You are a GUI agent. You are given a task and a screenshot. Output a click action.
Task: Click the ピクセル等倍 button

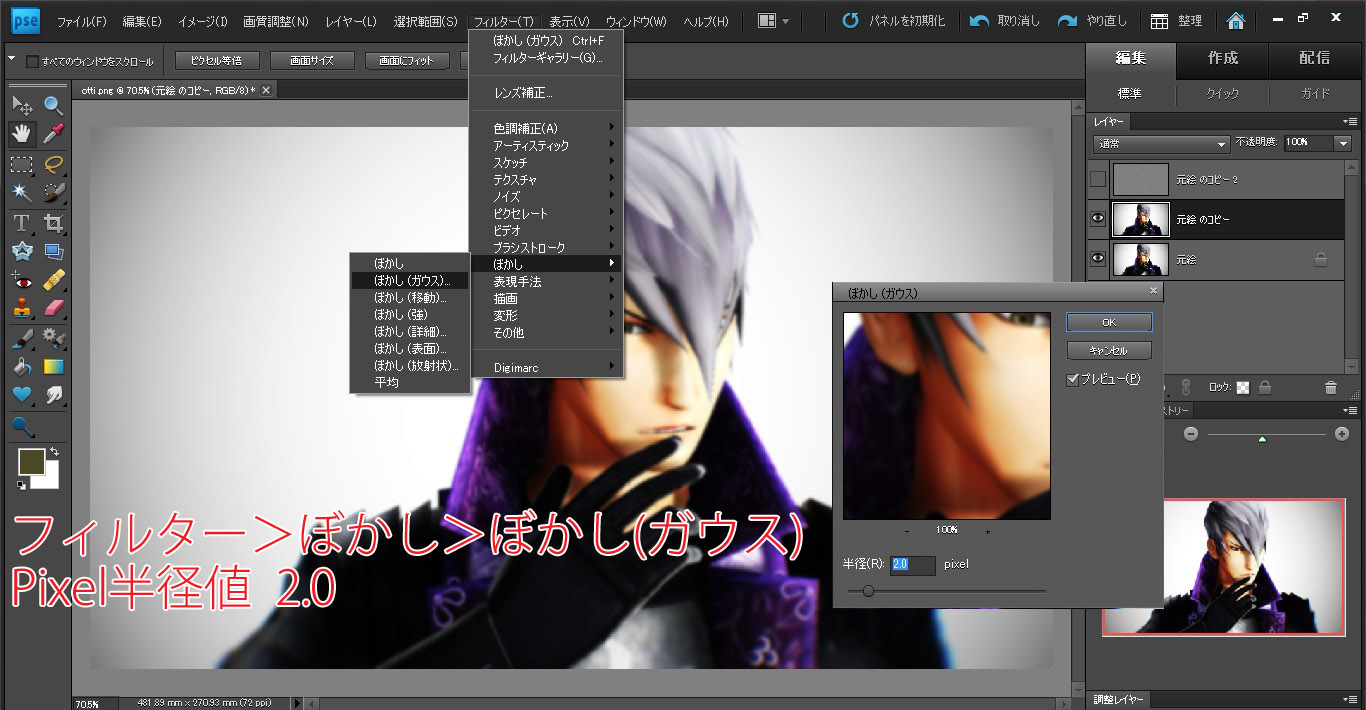[x=216, y=61]
